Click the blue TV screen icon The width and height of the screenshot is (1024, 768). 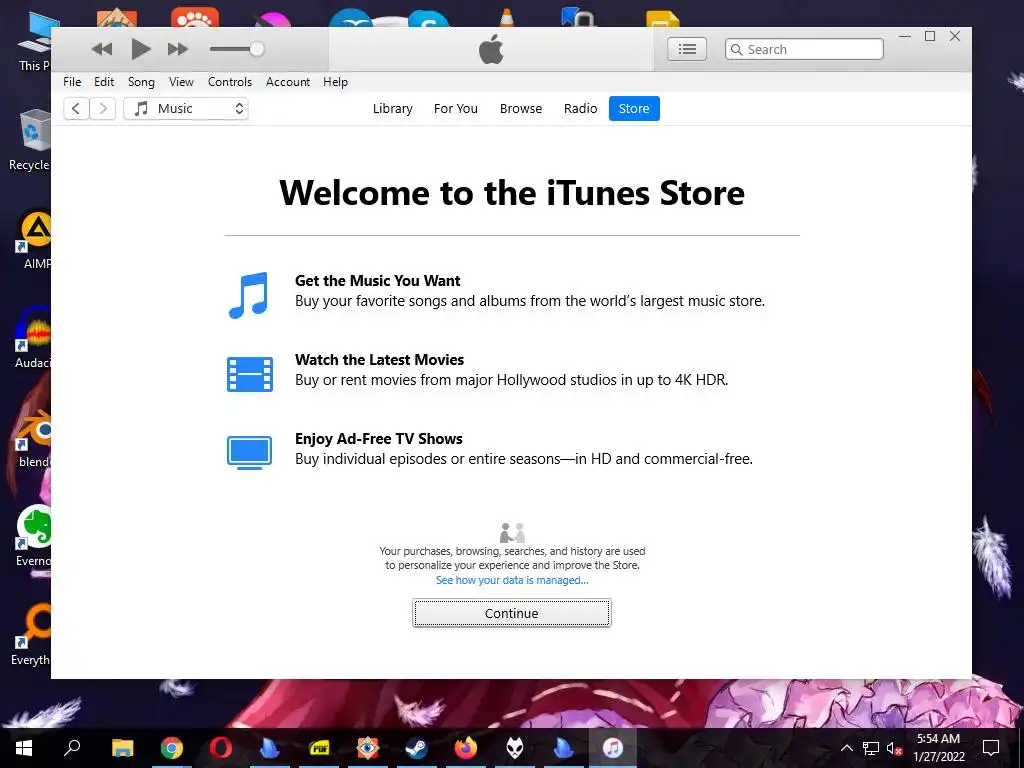[x=249, y=453]
